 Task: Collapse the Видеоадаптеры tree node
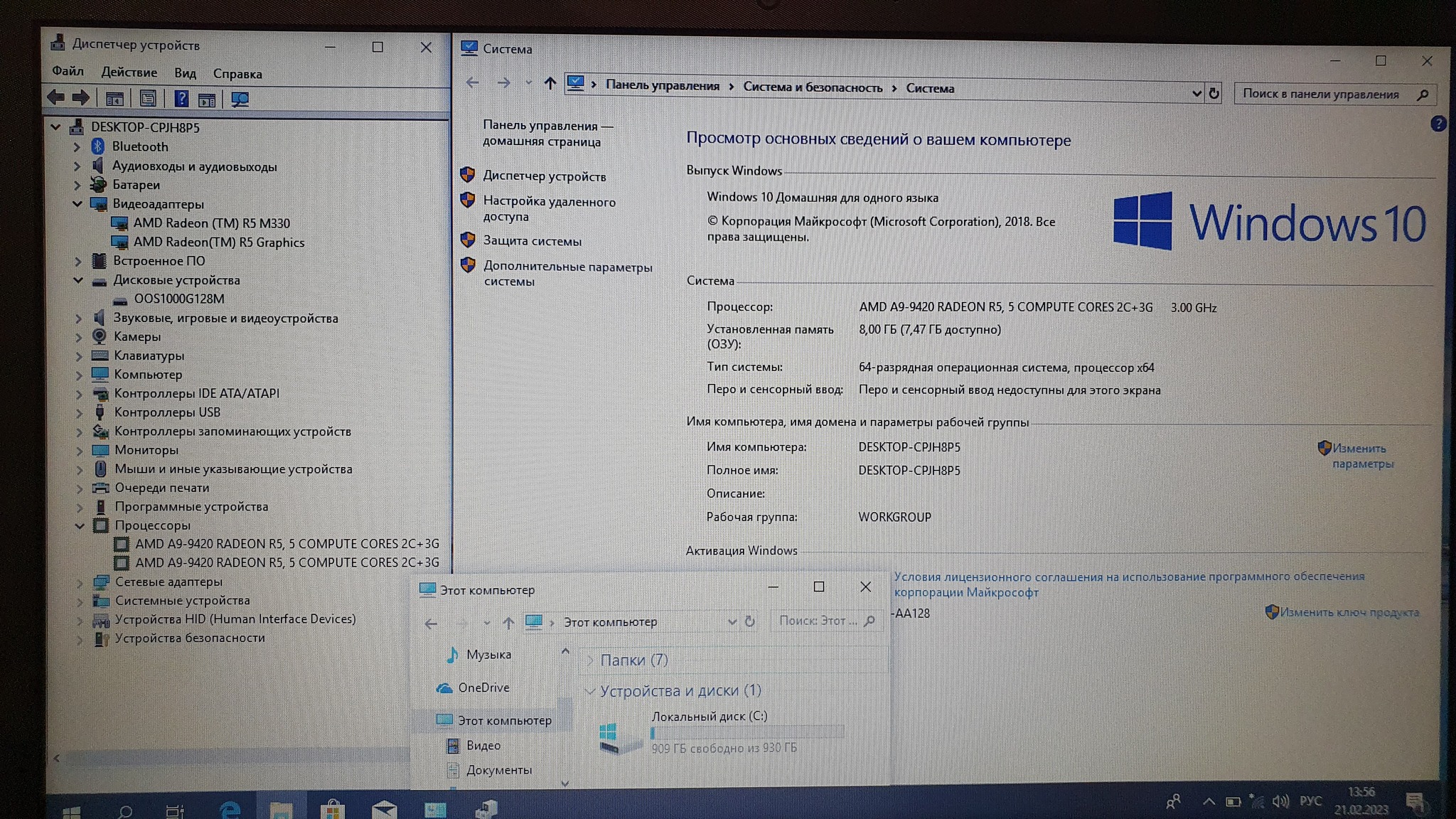click(x=77, y=204)
